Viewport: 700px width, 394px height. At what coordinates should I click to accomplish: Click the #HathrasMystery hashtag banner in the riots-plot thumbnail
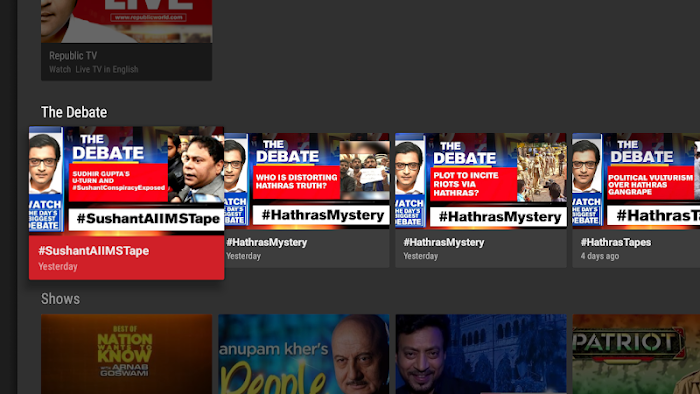(499, 217)
